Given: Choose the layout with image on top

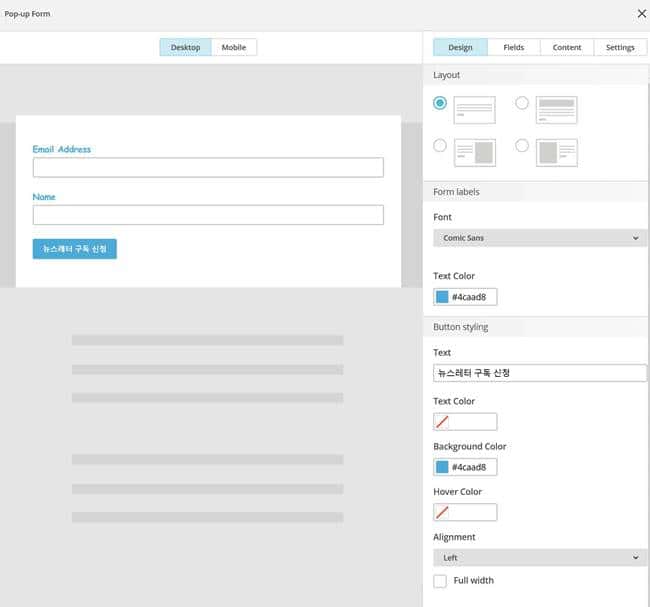Looking at the screenshot, I should tap(557, 109).
